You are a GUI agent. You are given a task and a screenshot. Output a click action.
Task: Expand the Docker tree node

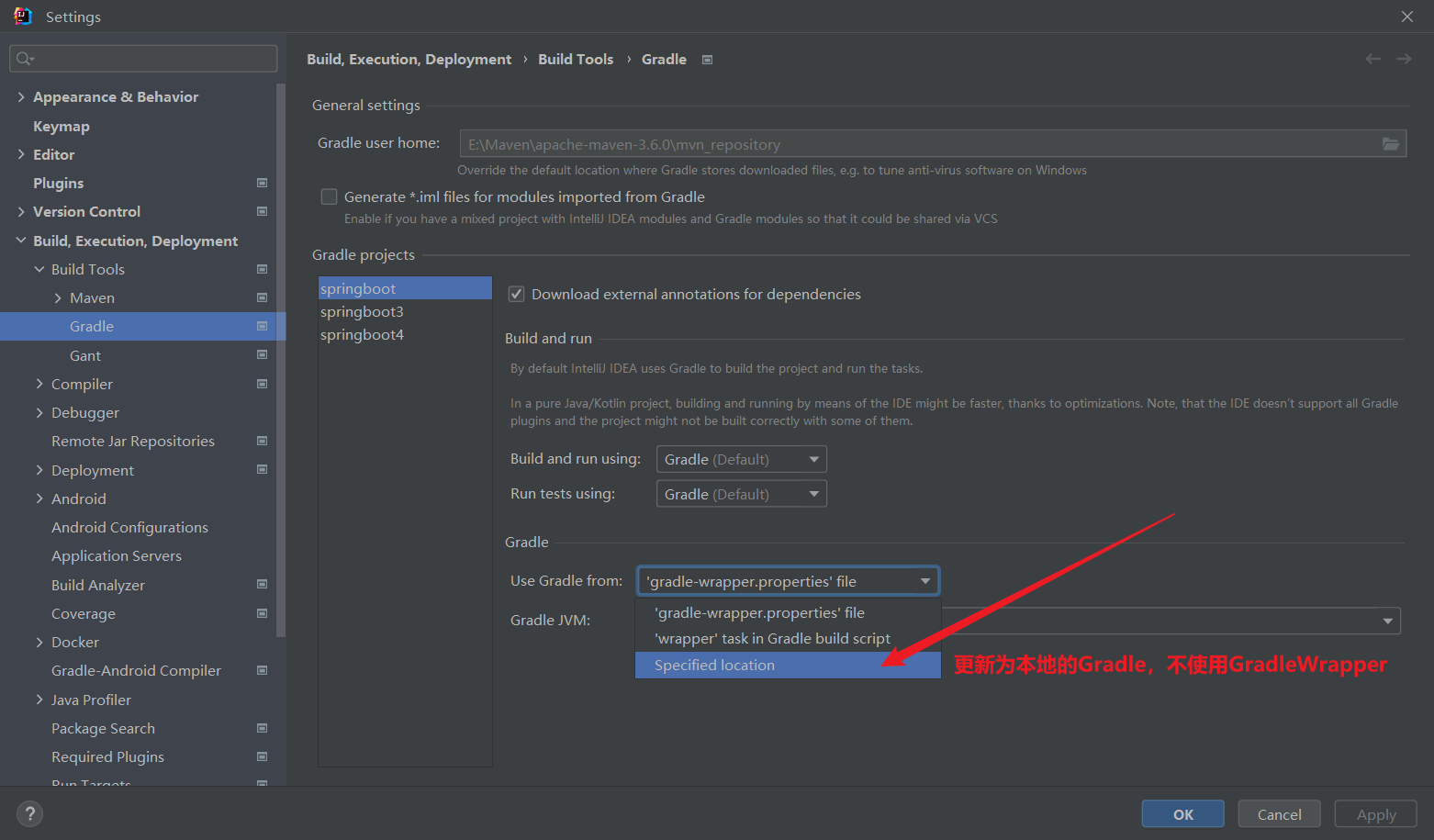coord(39,642)
